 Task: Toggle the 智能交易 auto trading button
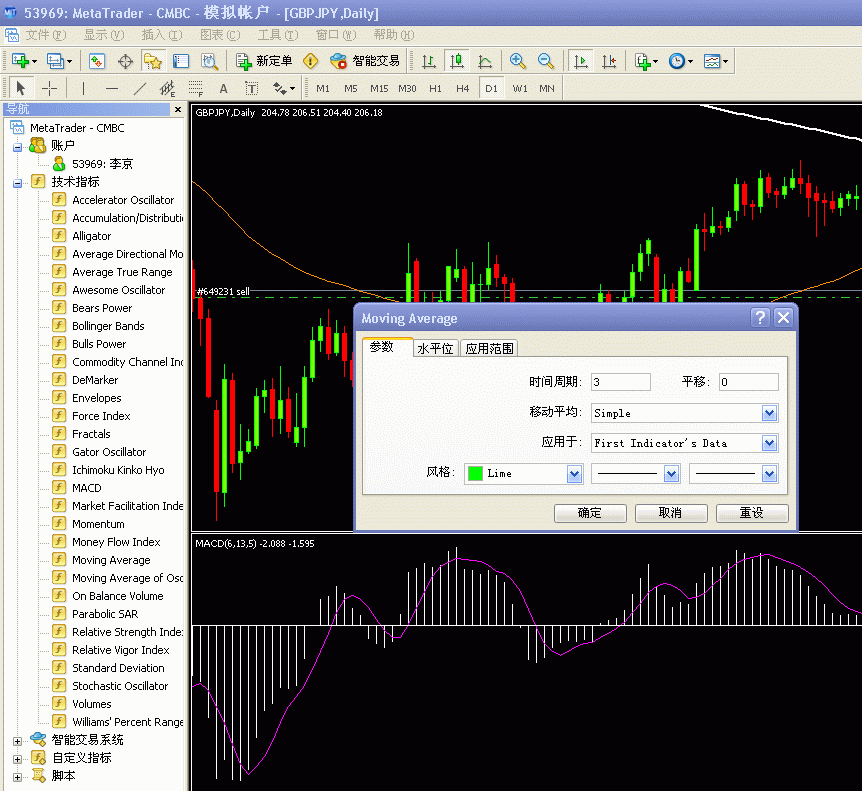365,61
